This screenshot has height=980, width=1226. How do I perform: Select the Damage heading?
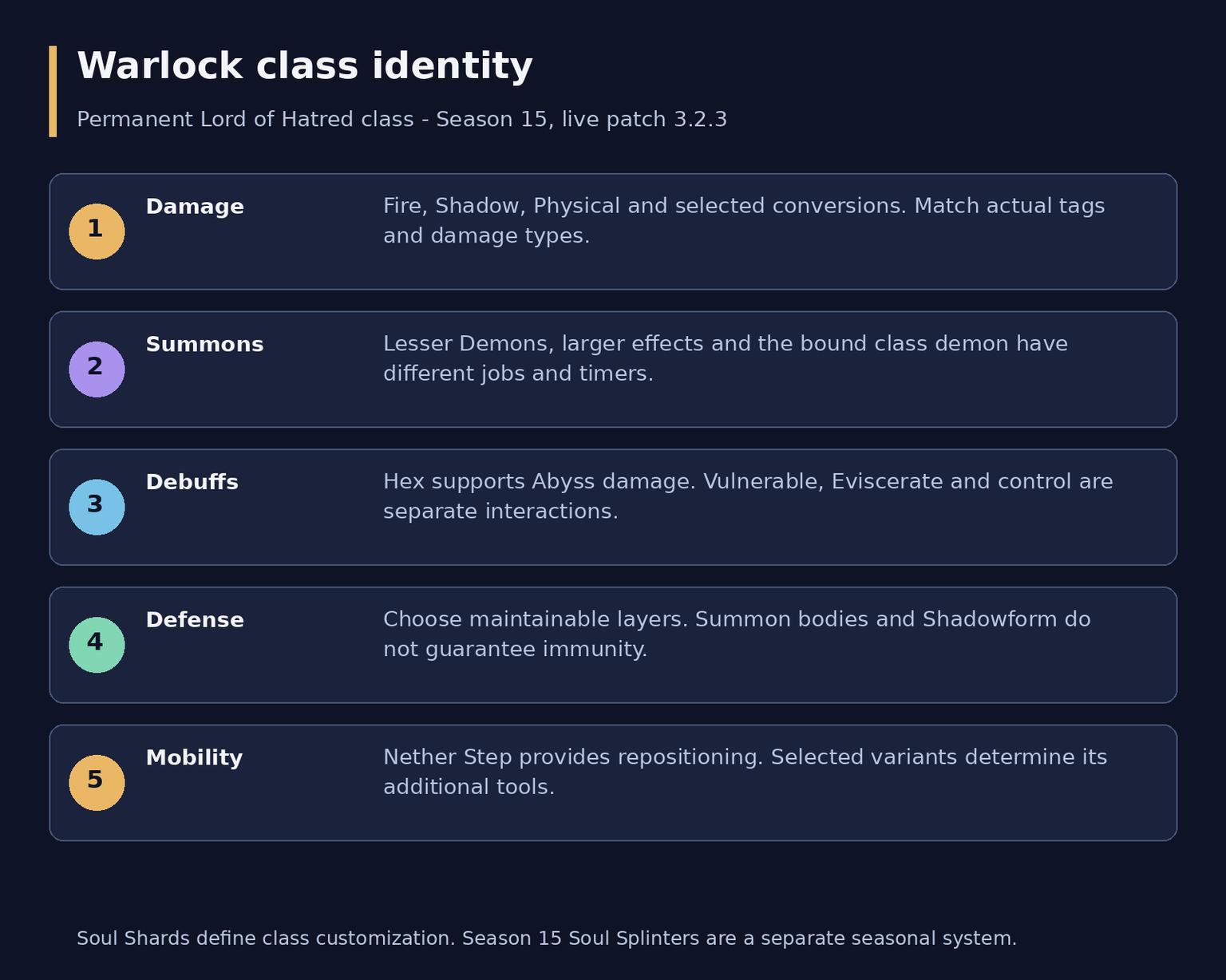pyautogui.click(x=195, y=207)
